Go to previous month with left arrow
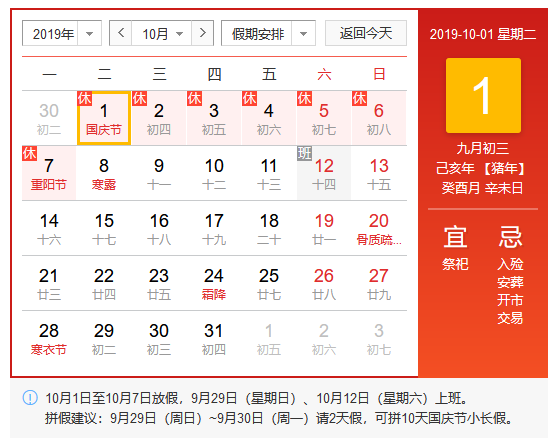This screenshot has width=556, height=443. click(x=121, y=33)
